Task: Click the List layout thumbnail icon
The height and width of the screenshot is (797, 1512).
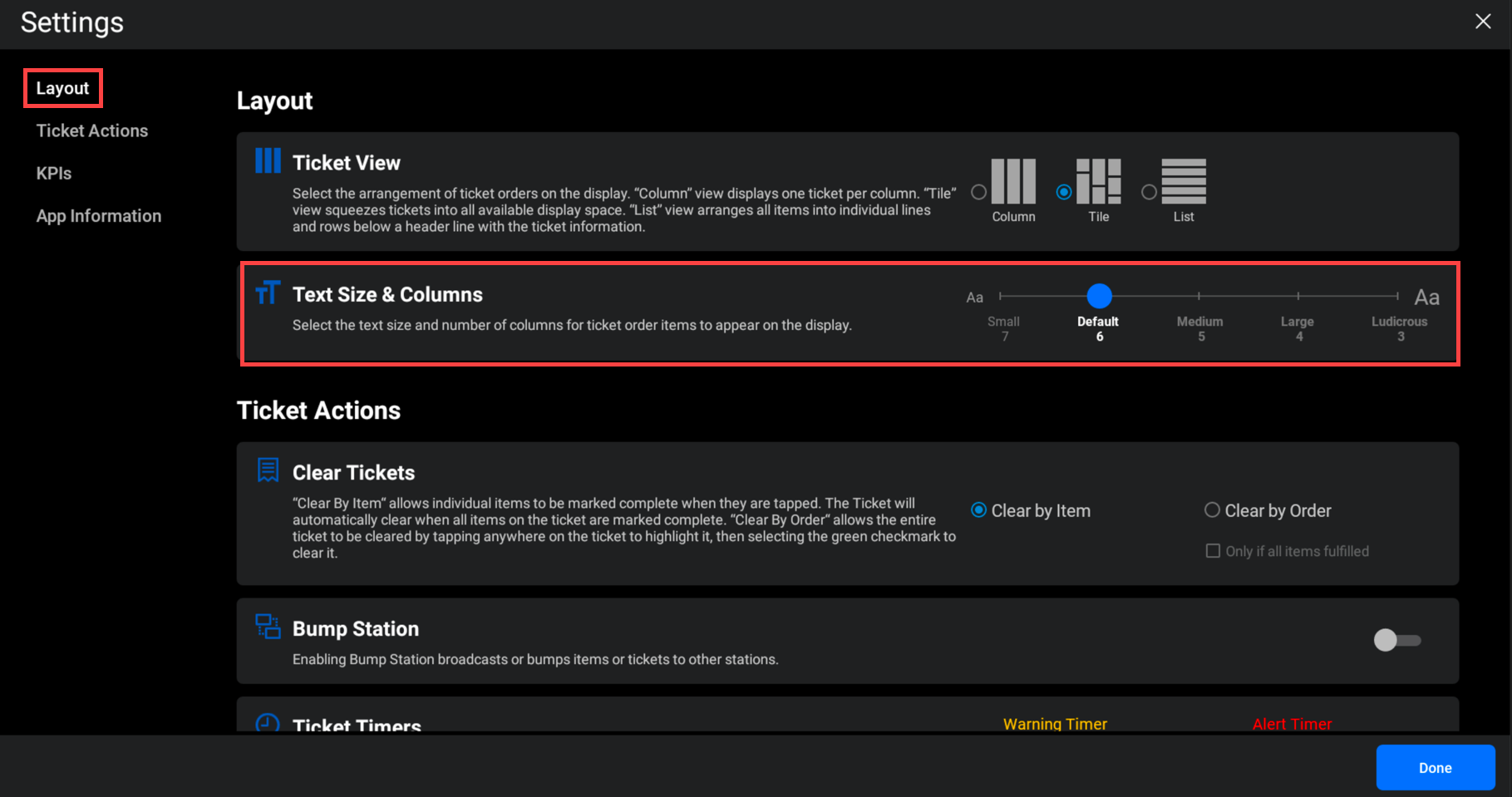Action: pyautogui.click(x=1184, y=181)
